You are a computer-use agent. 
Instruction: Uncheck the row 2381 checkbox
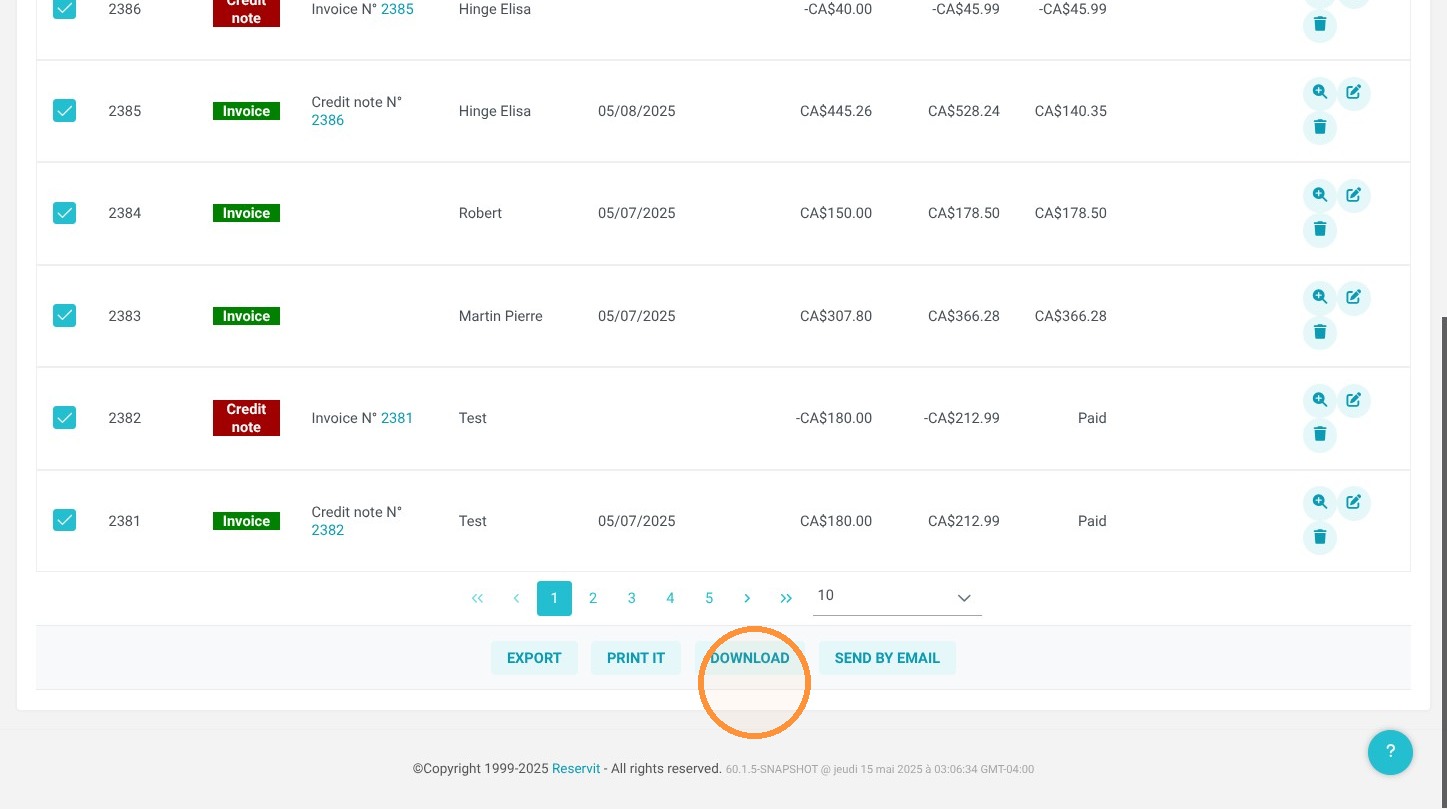64,520
